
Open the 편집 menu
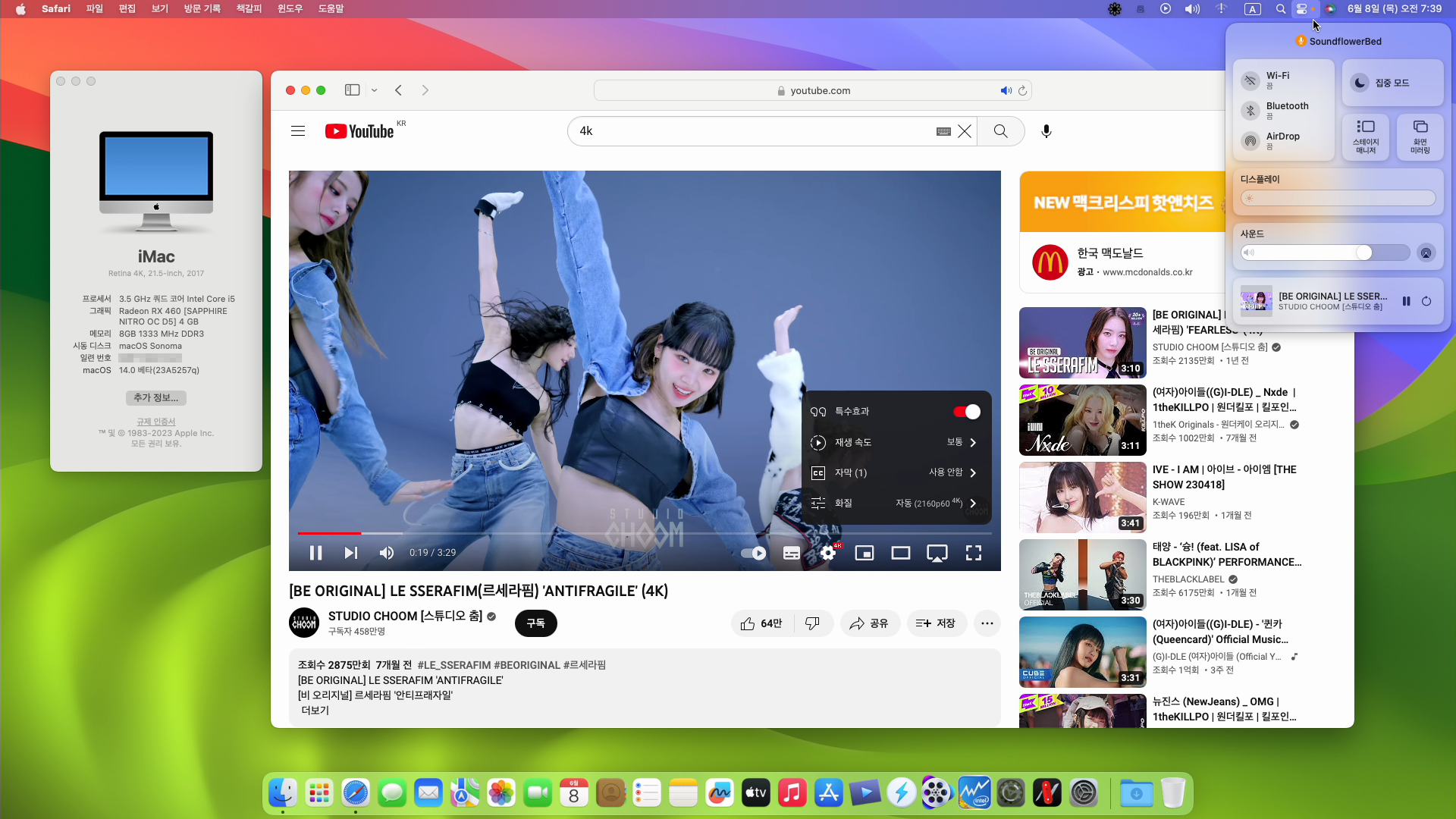(x=127, y=9)
